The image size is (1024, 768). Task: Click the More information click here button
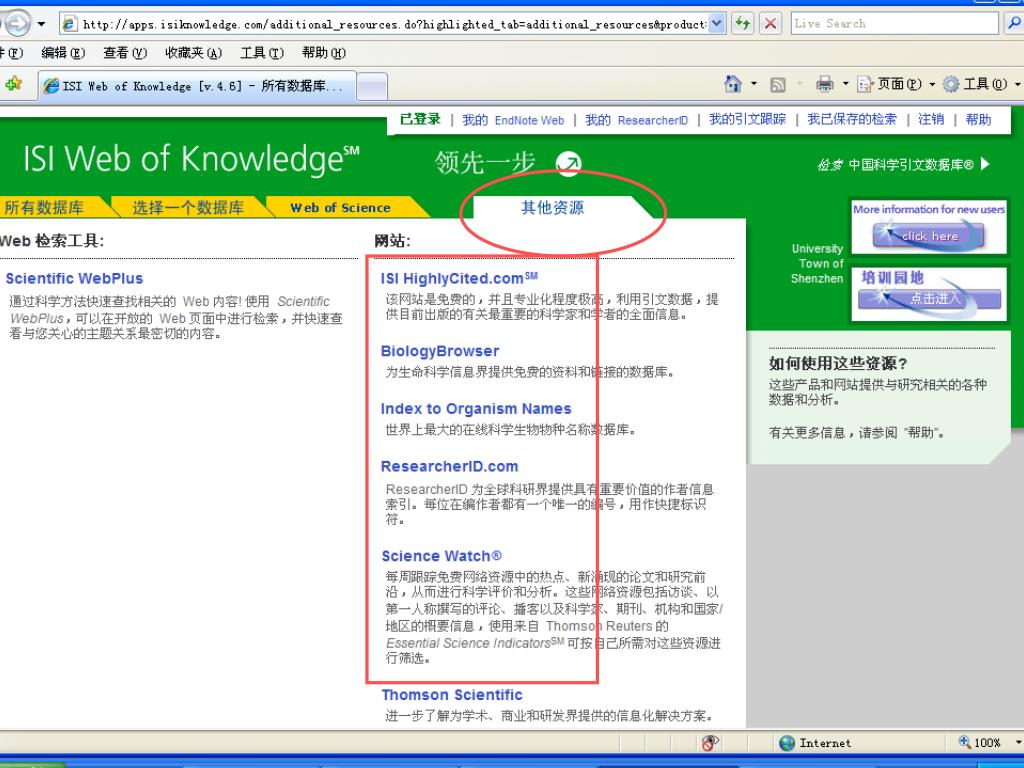click(928, 235)
